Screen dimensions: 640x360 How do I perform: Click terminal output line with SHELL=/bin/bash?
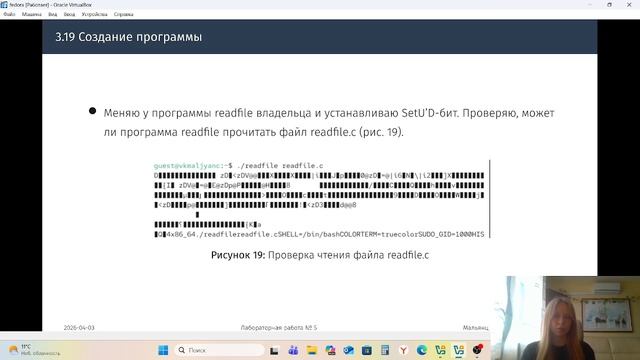point(319,234)
